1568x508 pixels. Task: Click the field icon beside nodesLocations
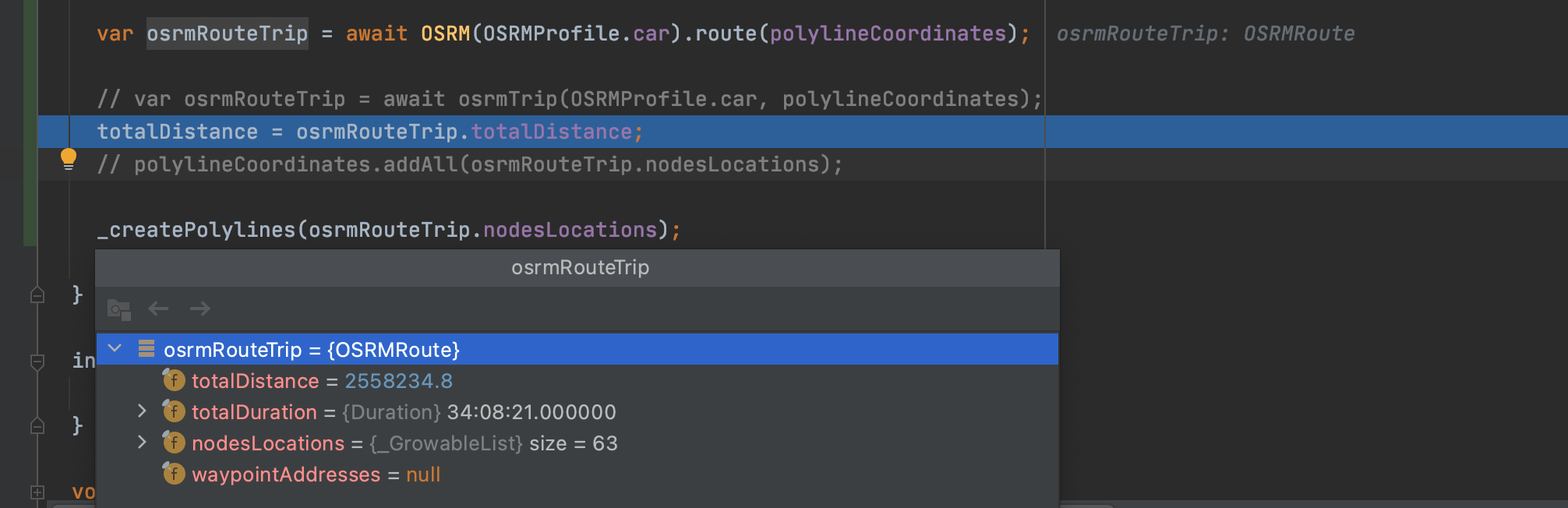coord(173,443)
